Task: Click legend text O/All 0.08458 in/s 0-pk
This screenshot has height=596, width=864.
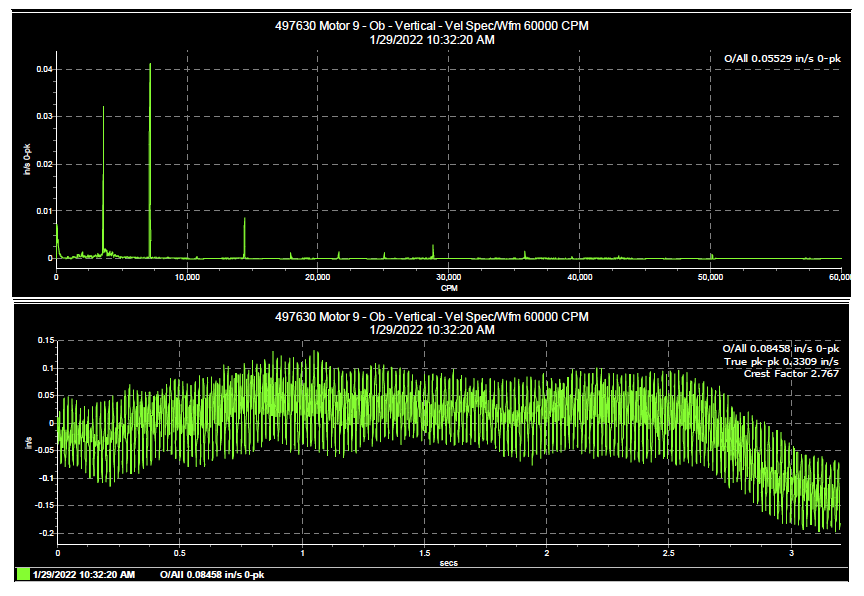Action: pos(212,575)
